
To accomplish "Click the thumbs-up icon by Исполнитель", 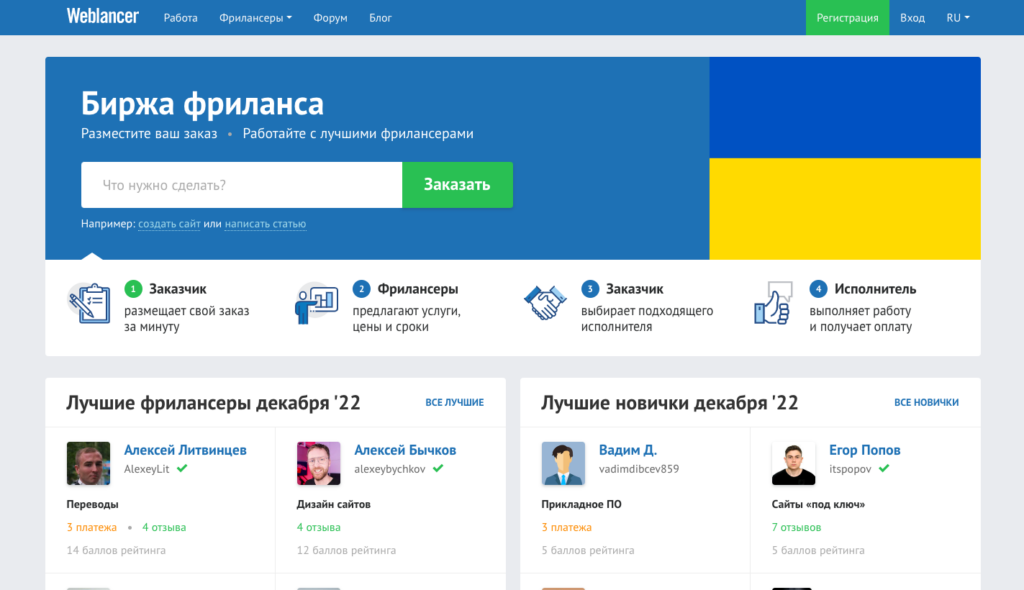I will [x=773, y=303].
